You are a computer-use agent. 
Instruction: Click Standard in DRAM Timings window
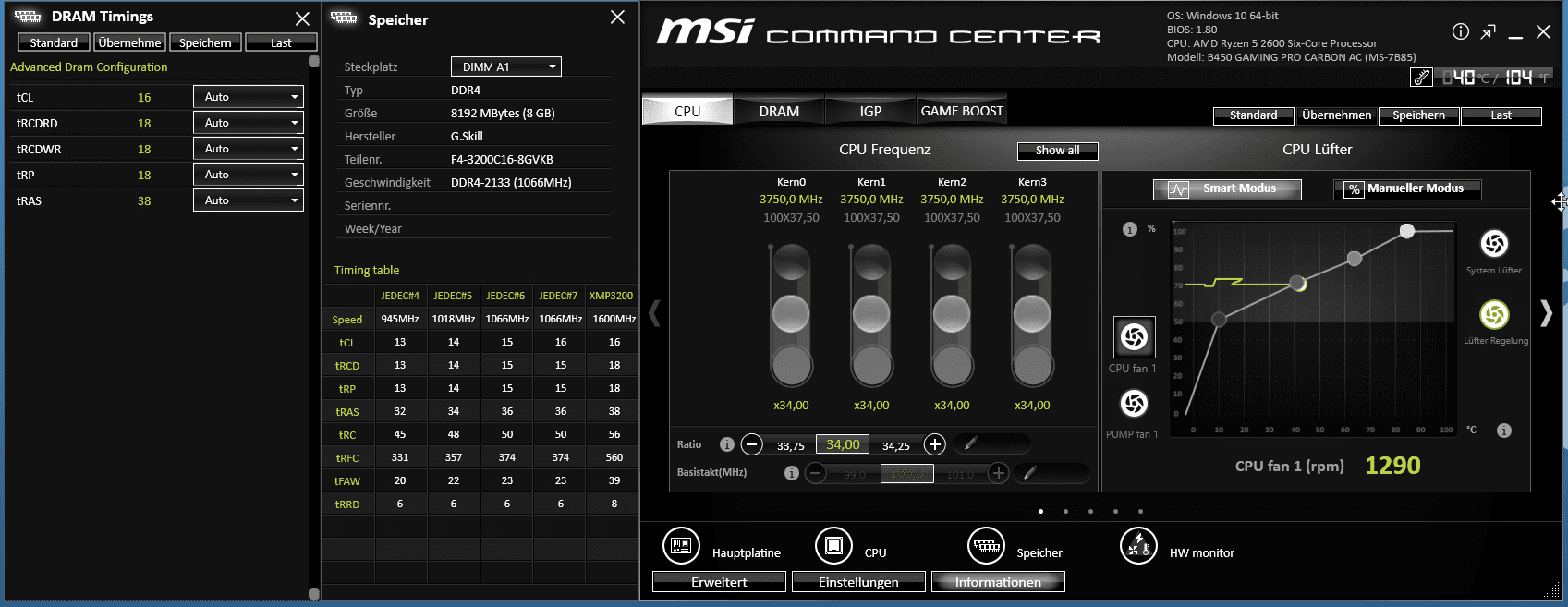click(54, 42)
